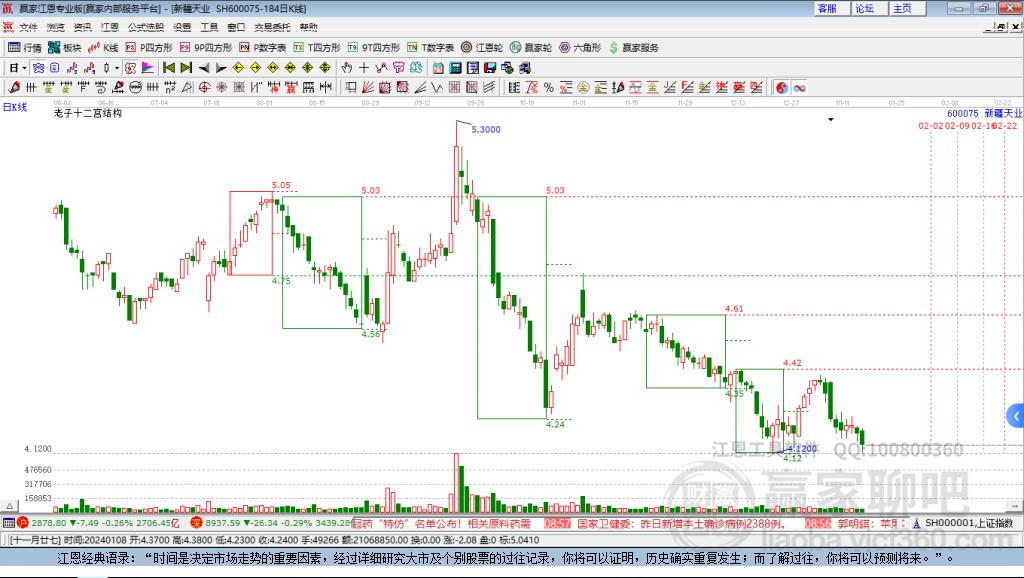Screen dimensions: 1024x578
Task: Open the 江恩 menu
Action: [x=110, y=27]
